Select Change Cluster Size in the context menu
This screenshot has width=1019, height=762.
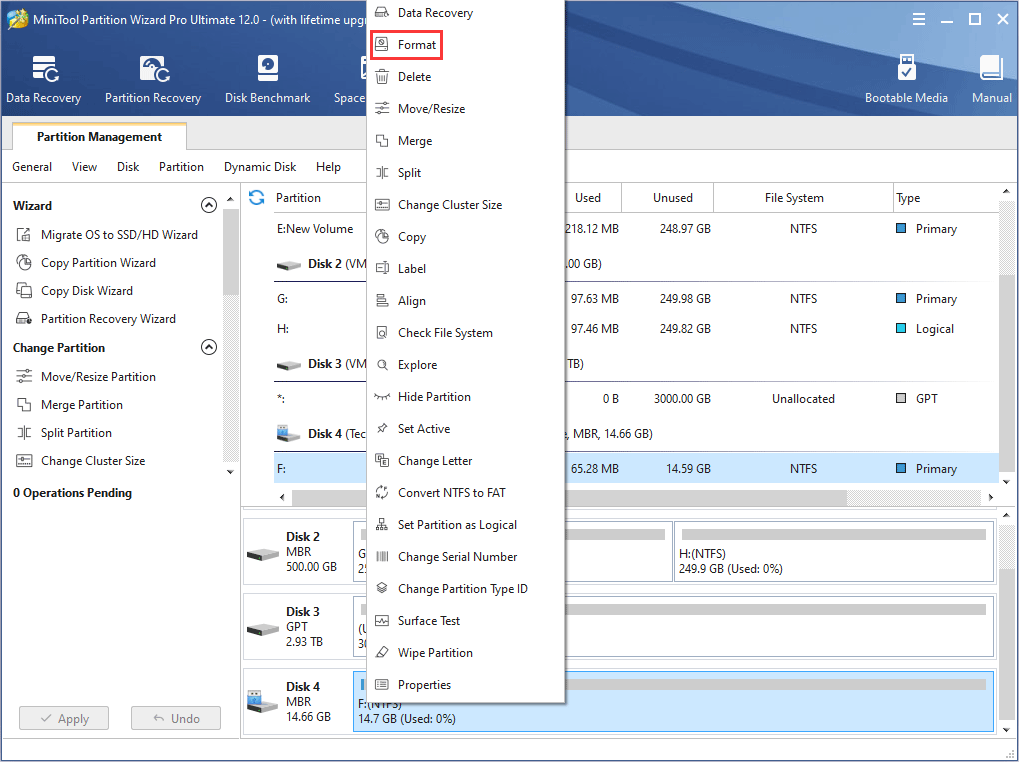click(x=465, y=205)
